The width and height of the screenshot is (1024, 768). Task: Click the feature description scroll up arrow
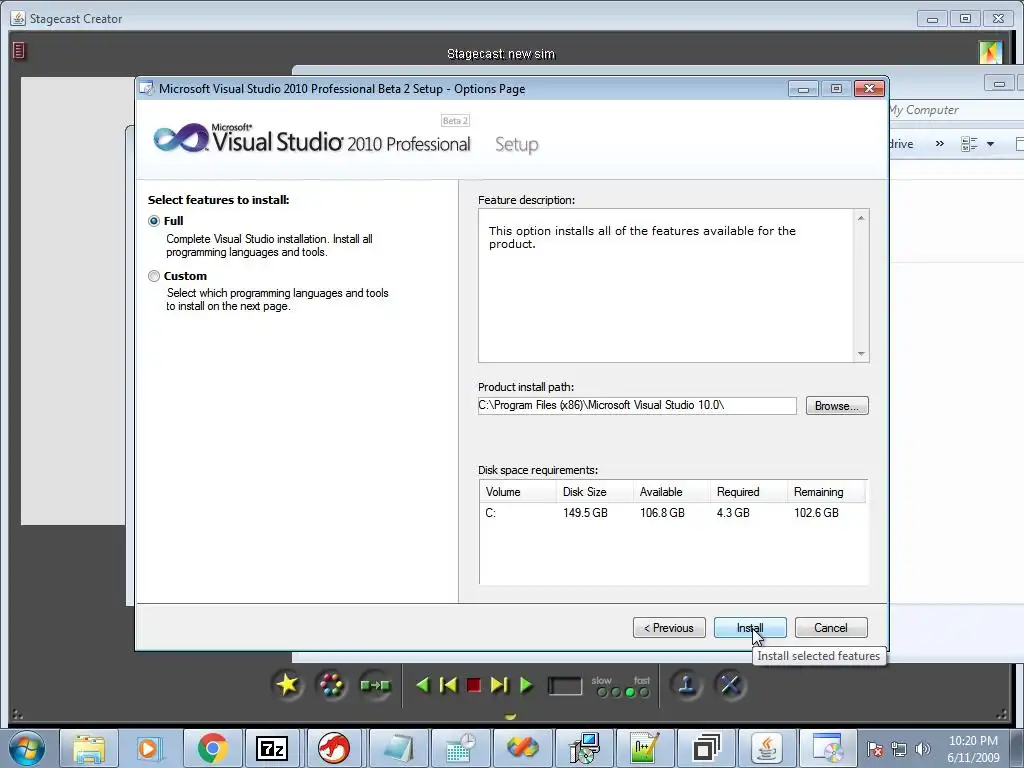pyautogui.click(x=861, y=218)
